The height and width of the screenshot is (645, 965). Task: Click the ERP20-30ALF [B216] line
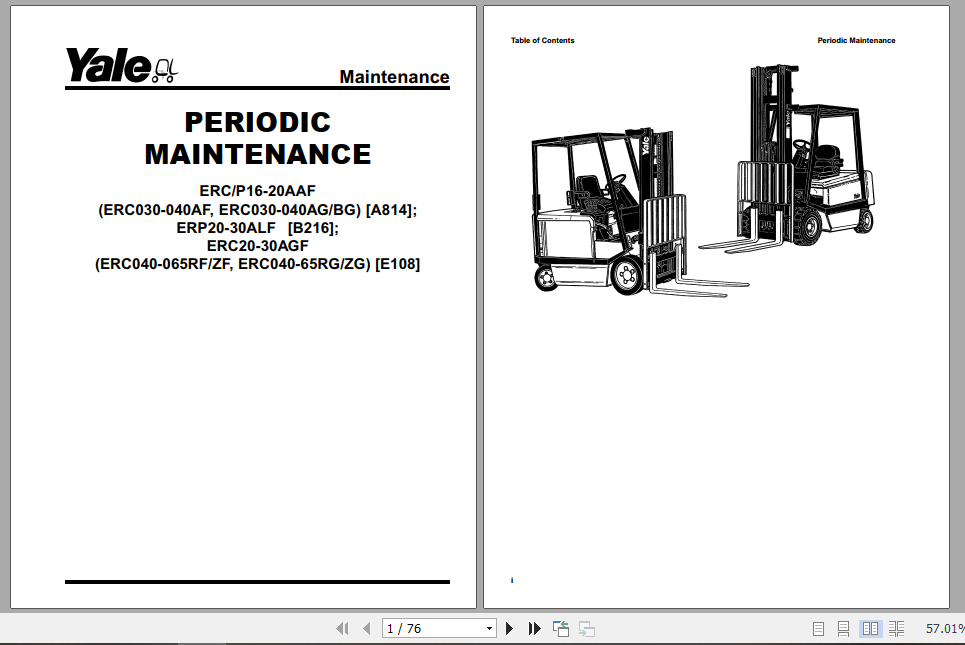257,228
